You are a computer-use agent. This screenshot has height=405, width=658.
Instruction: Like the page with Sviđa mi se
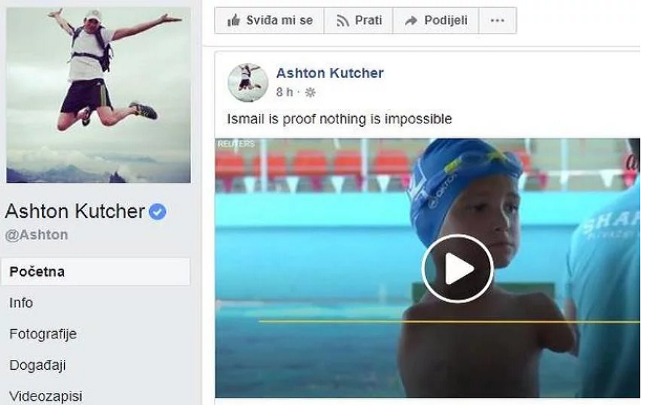point(269,21)
